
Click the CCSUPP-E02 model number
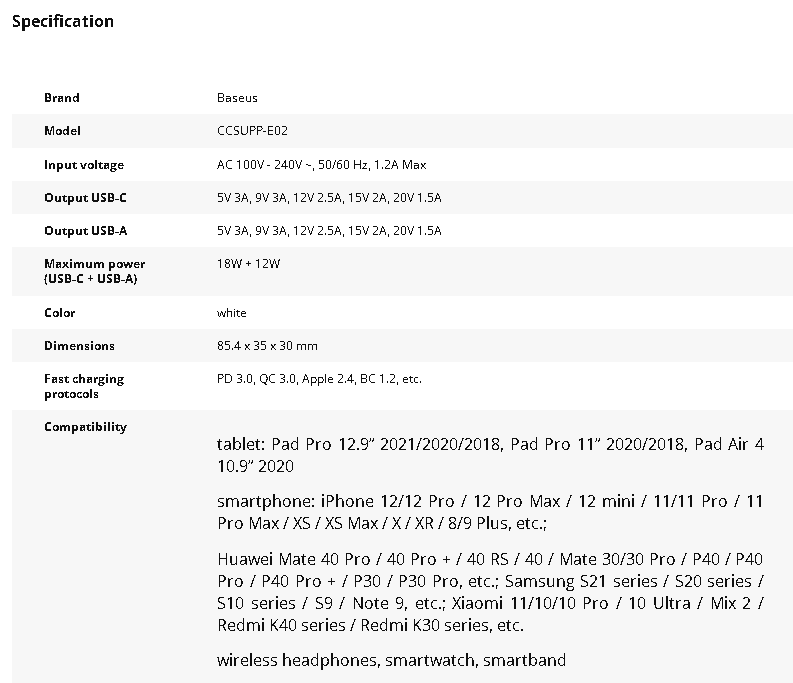[253, 131]
